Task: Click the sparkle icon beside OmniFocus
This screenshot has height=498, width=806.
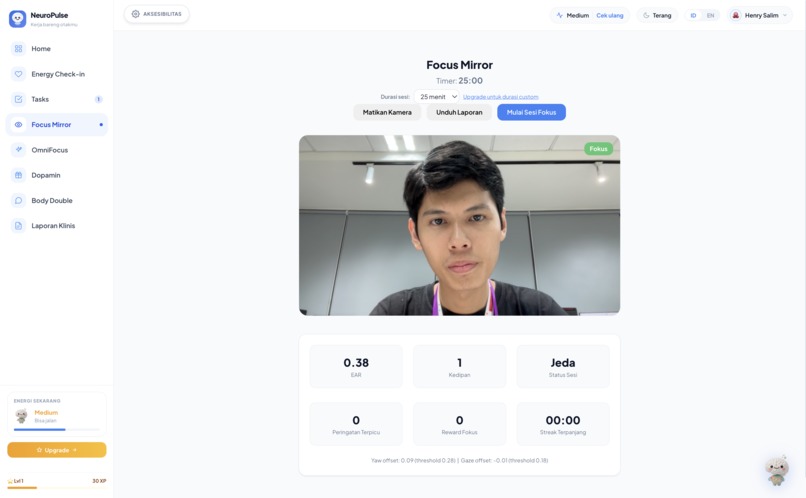Action: pos(19,150)
